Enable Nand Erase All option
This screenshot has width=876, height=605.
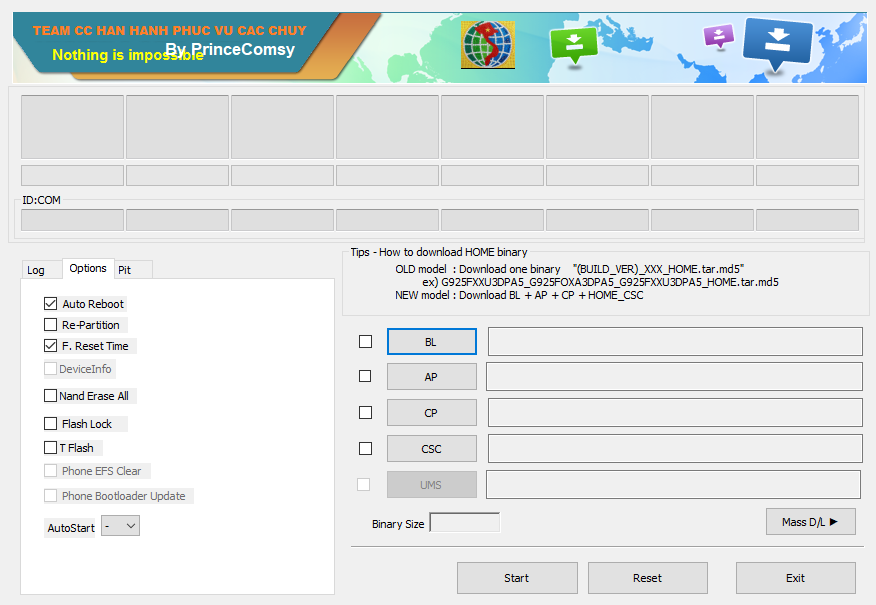[x=51, y=396]
